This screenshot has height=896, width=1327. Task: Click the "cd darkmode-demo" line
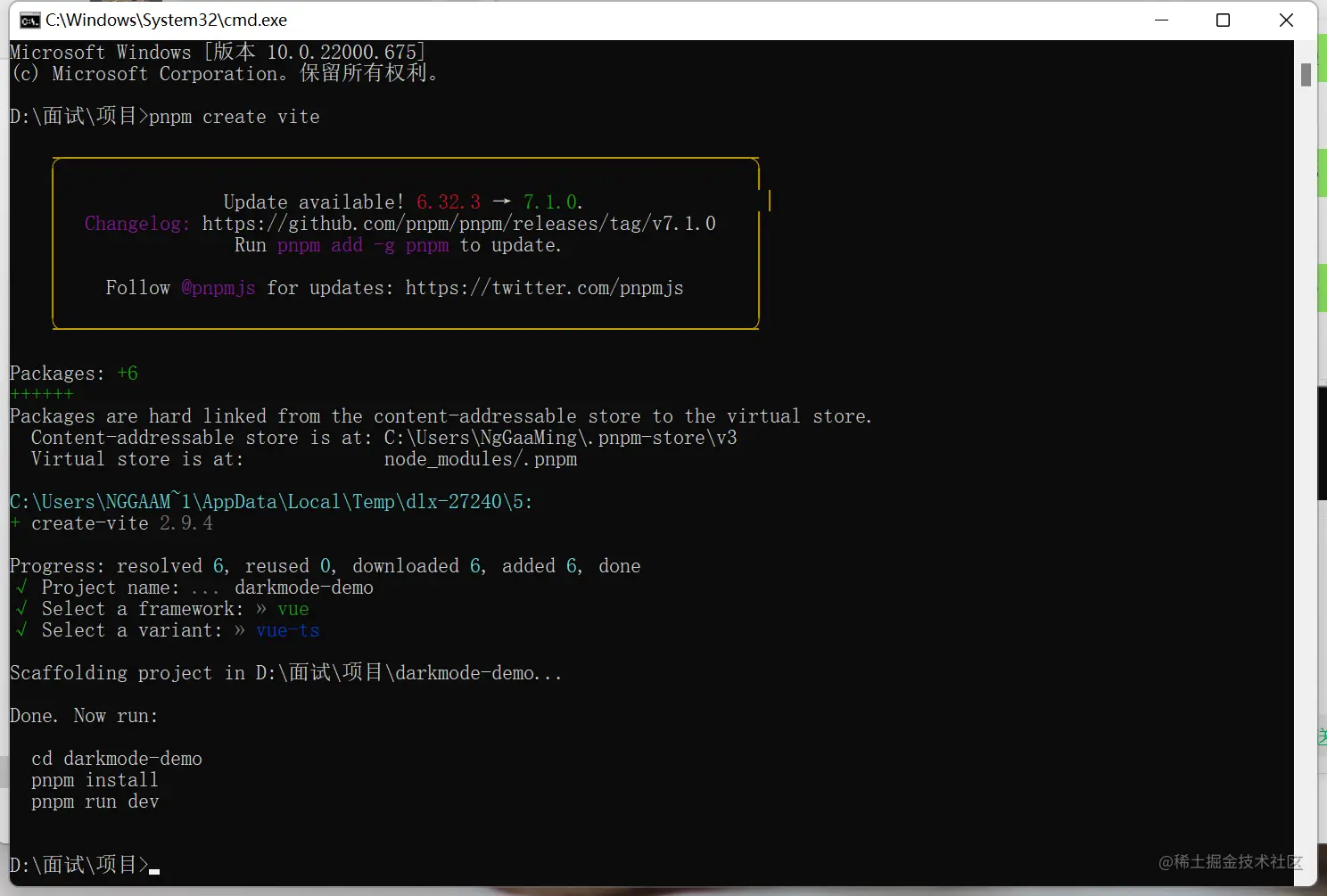[117, 759]
